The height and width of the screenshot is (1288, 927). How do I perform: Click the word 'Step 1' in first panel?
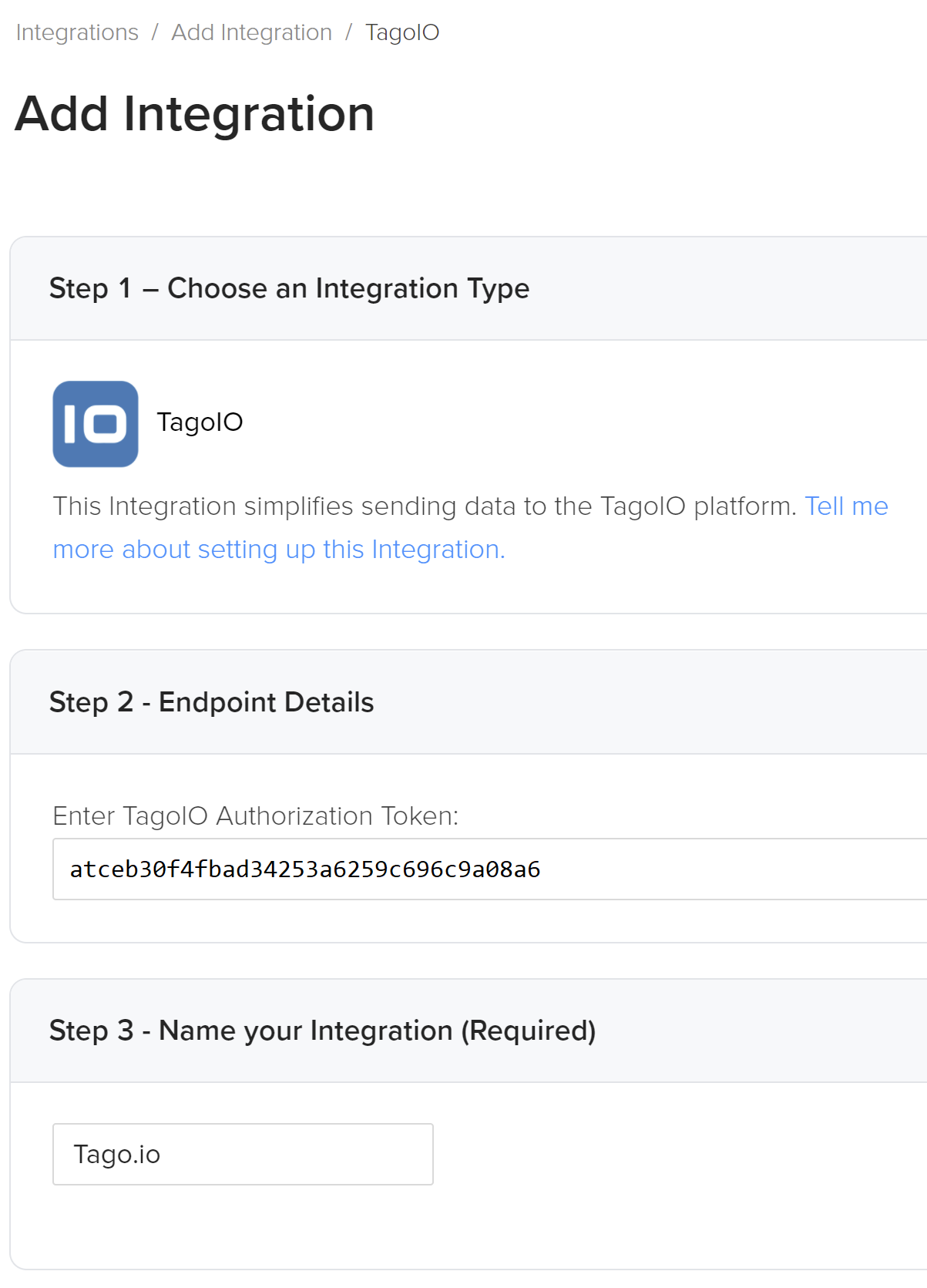coord(89,288)
